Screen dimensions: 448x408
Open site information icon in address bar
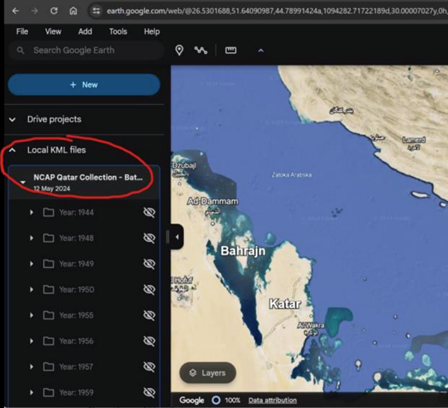click(x=96, y=11)
